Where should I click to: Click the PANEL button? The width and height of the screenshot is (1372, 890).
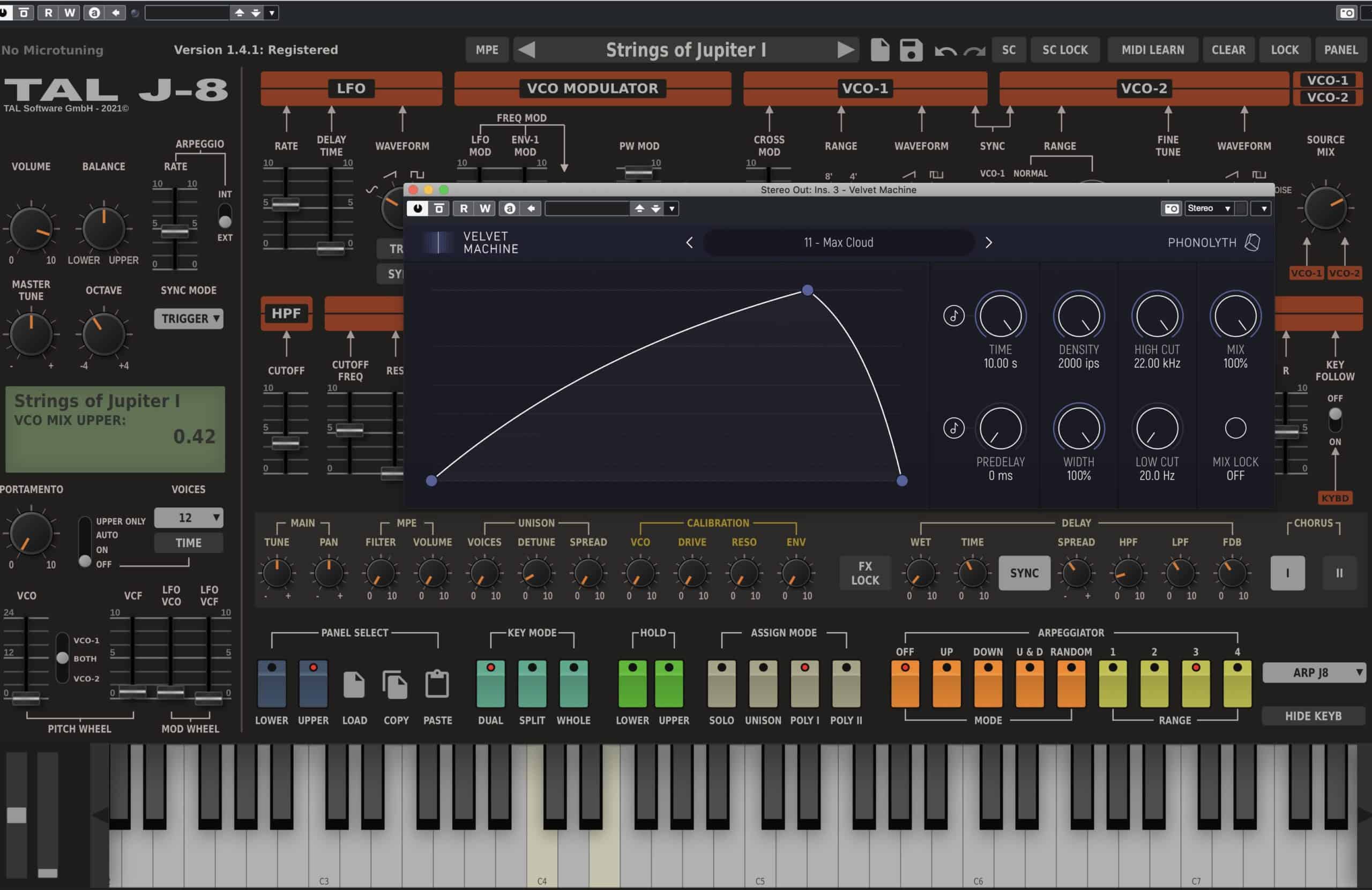pyautogui.click(x=1340, y=50)
